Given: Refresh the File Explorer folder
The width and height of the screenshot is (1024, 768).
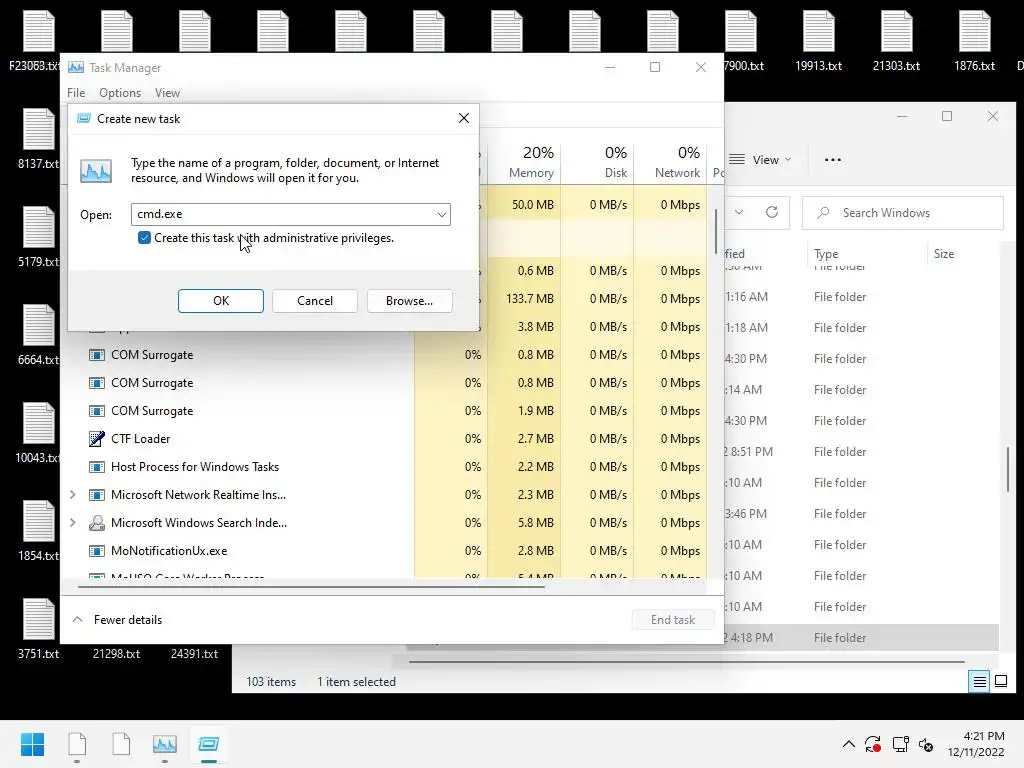Looking at the screenshot, I should pos(772,212).
